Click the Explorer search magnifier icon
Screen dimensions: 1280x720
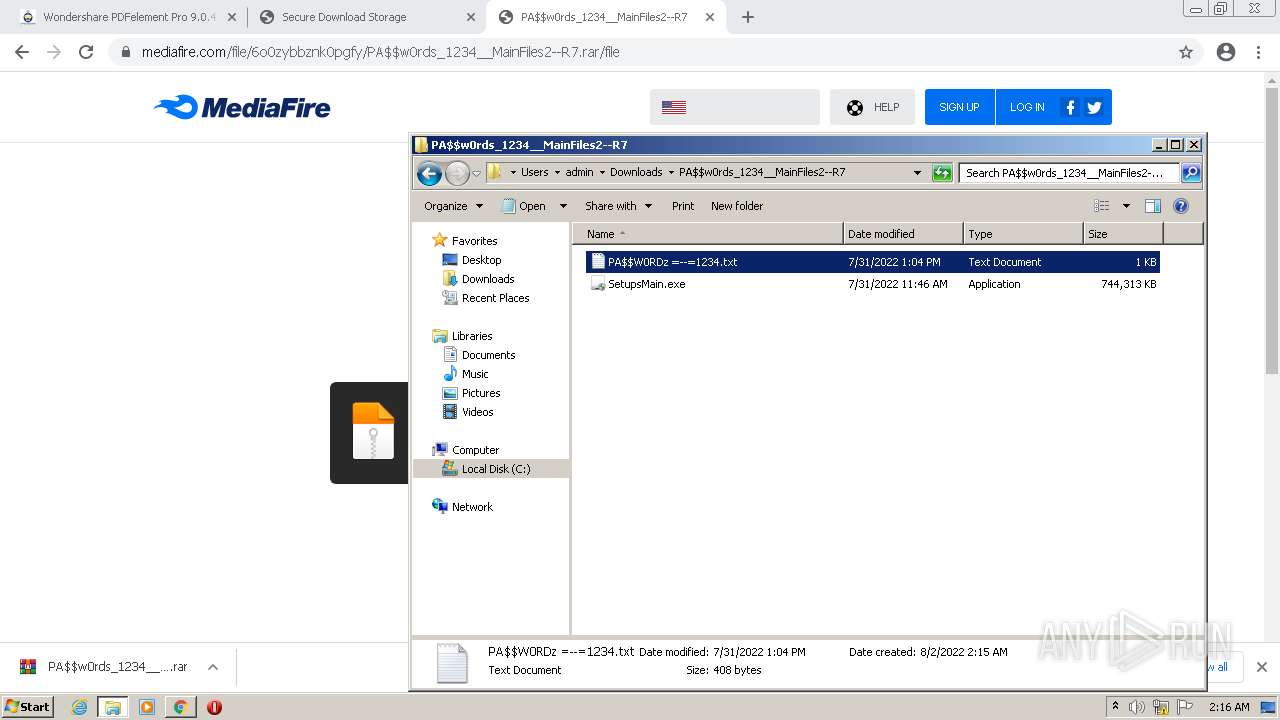point(1191,173)
